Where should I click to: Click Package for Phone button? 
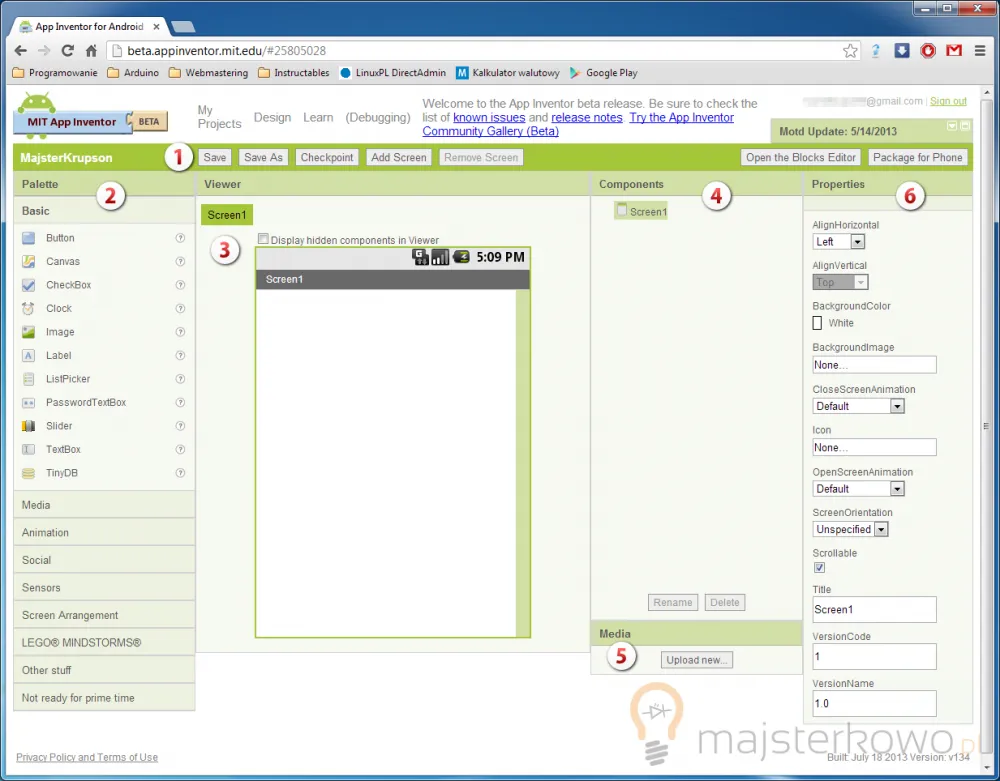[917, 157]
